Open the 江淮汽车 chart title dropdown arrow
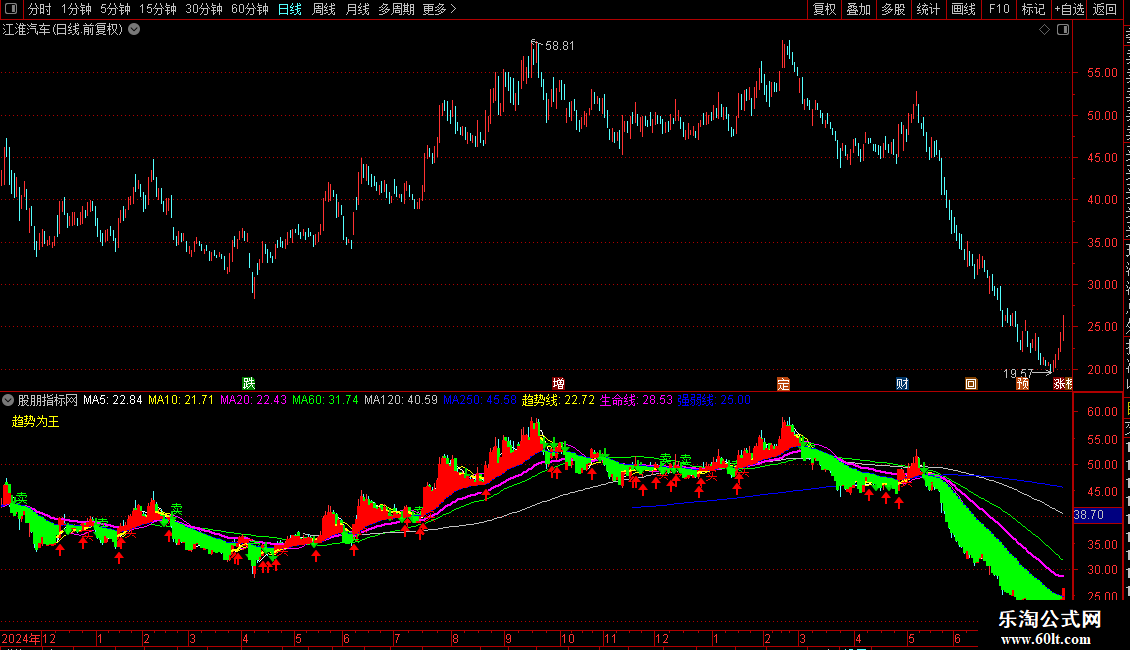Screen dimensions: 1130x650 (134, 30)
